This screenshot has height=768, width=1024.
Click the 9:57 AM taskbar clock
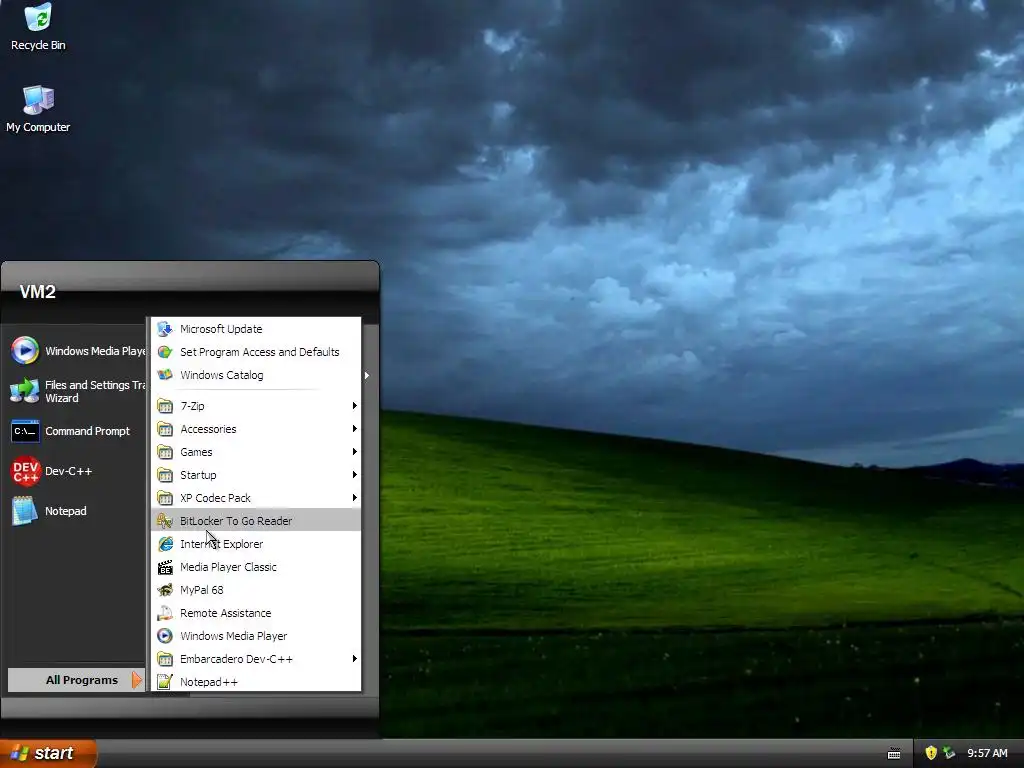click(987, 753)
